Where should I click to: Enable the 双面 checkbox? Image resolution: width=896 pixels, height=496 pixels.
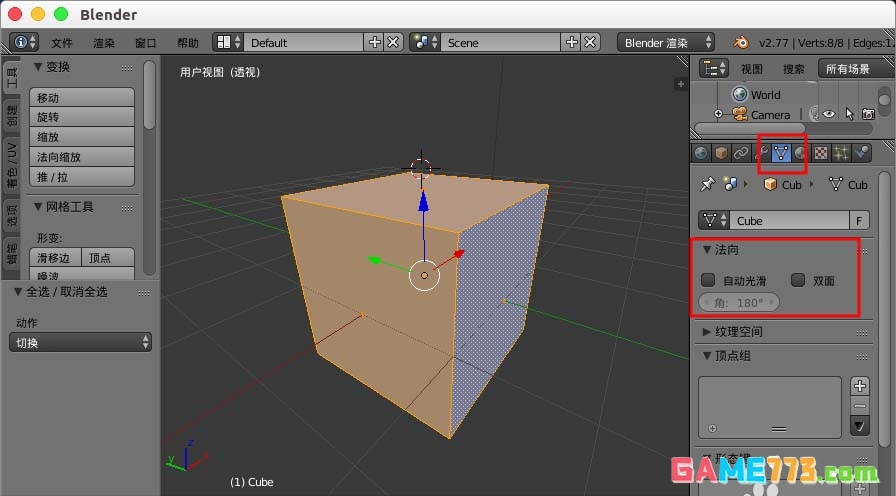click(x=798, y=279)
